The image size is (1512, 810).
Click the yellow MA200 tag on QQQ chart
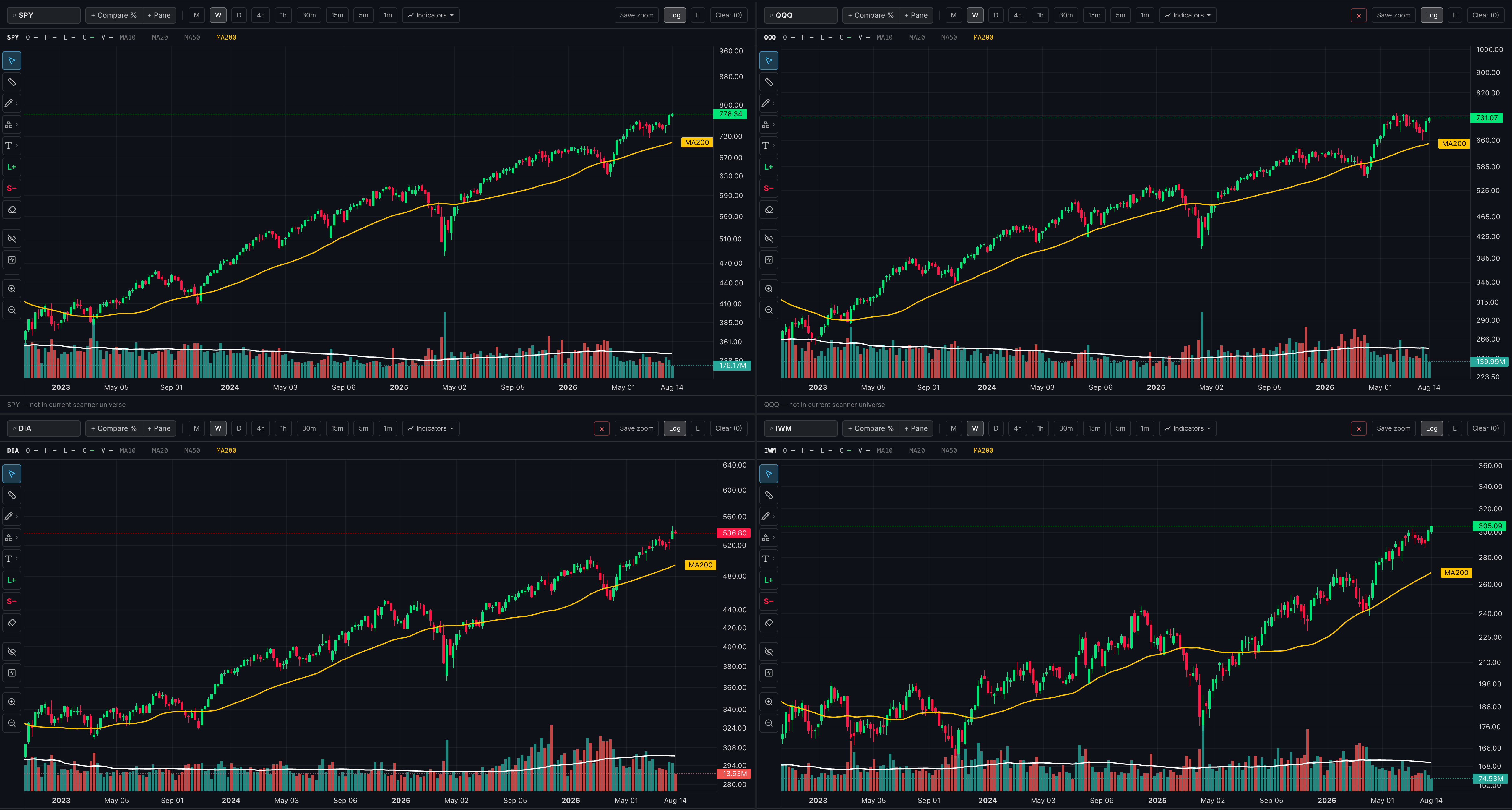point(1454,144)
